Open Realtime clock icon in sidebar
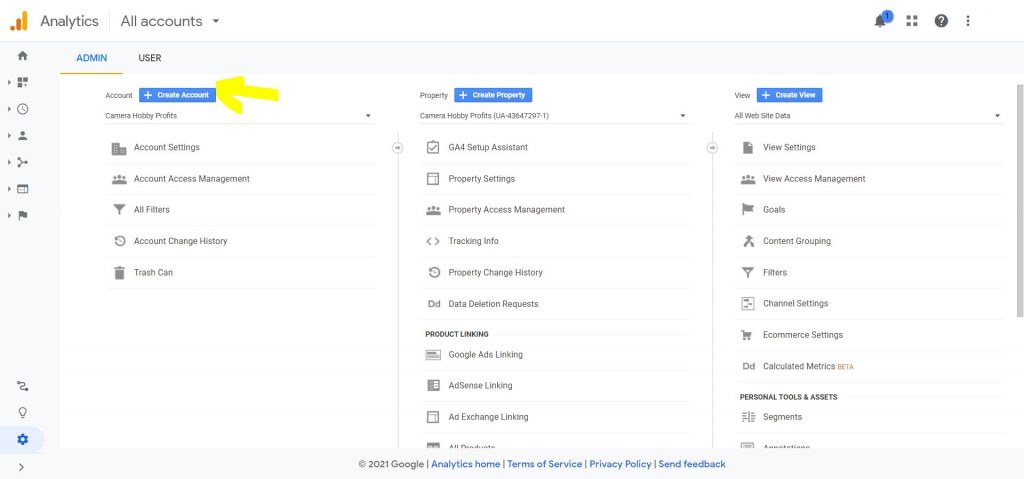The image size is (1024, 479). point(23,109)
